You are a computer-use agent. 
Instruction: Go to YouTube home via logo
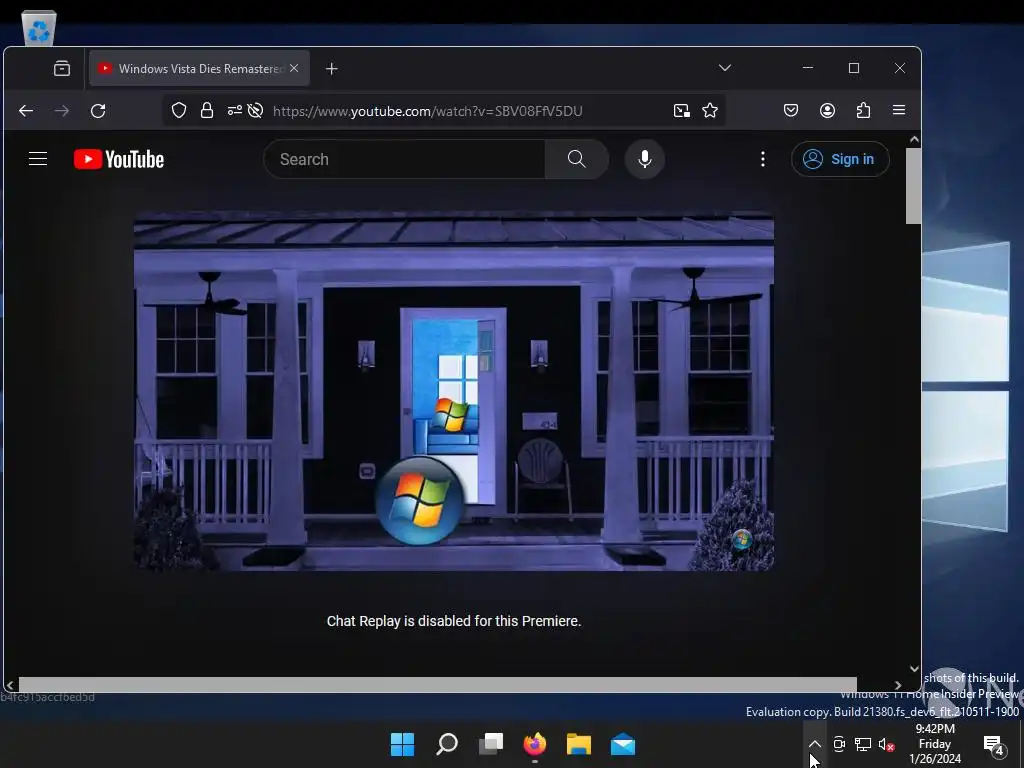click(x=119, y=159)
